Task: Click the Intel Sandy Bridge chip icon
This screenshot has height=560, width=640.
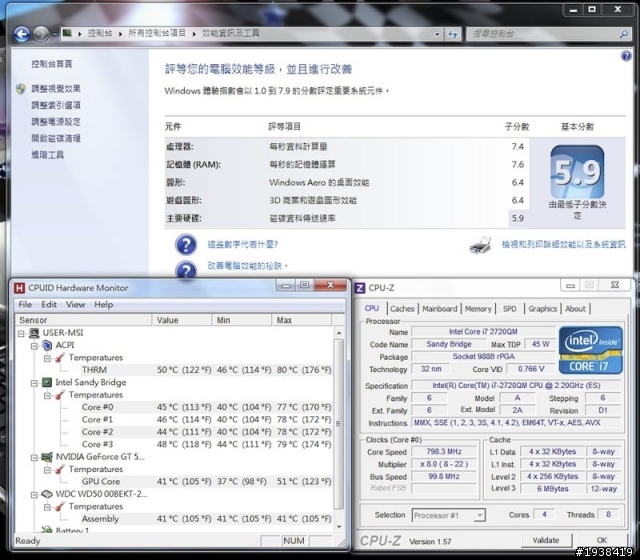Action: 47,382
